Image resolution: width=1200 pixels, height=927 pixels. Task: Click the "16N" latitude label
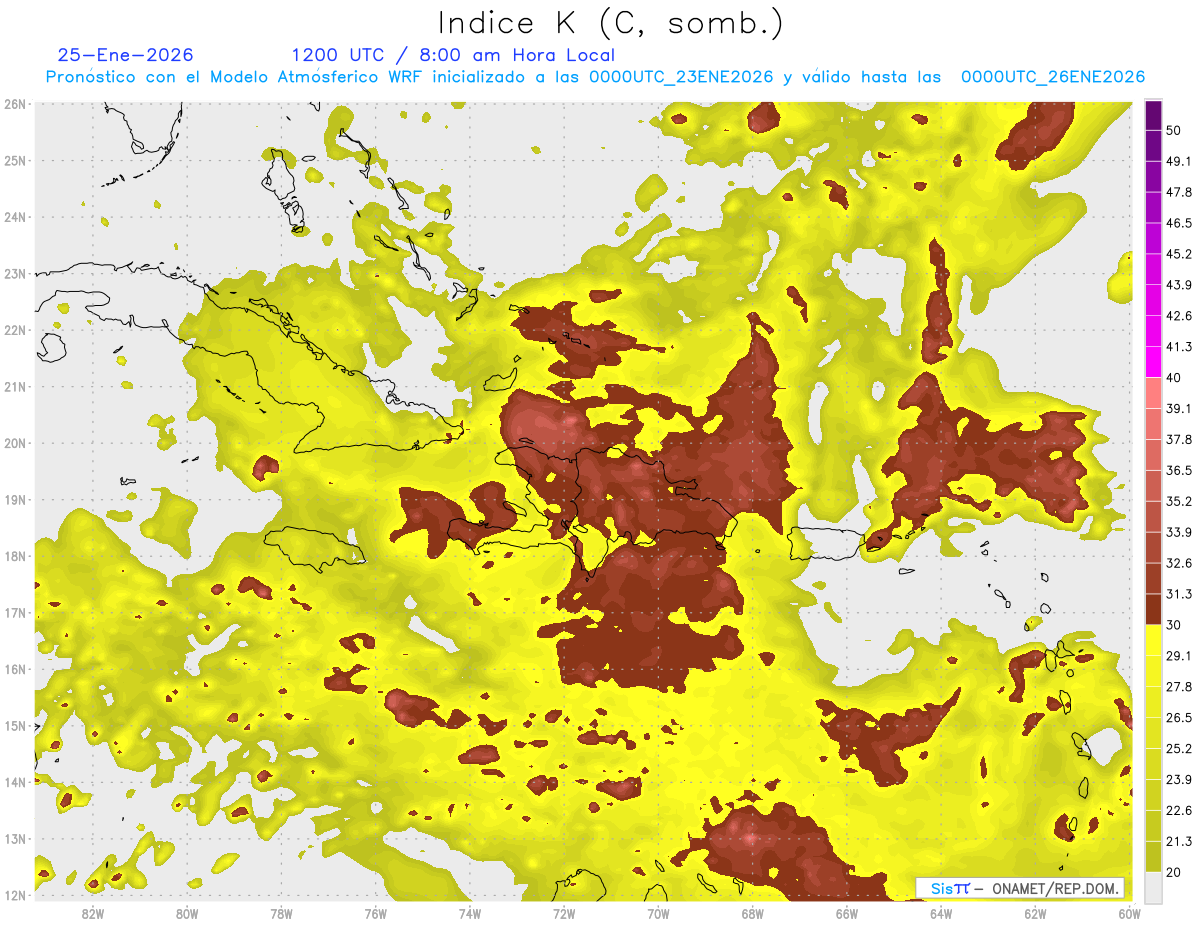point(15,669)
